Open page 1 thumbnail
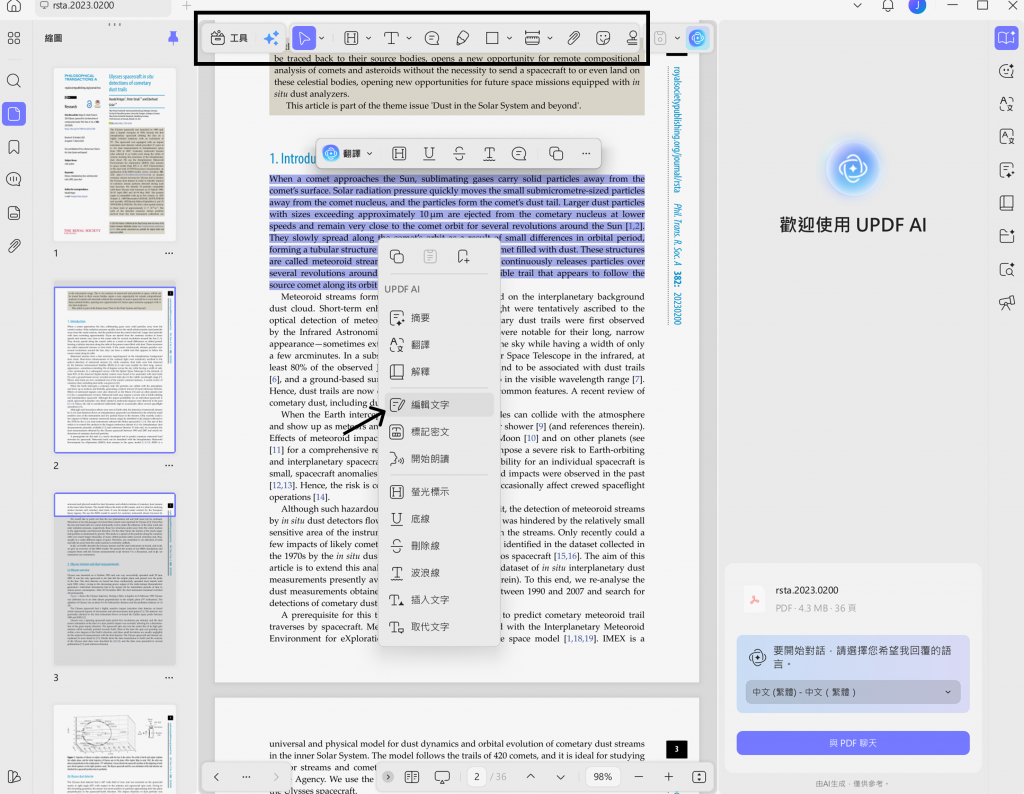 pyautogui.click(x=115, y=154)
